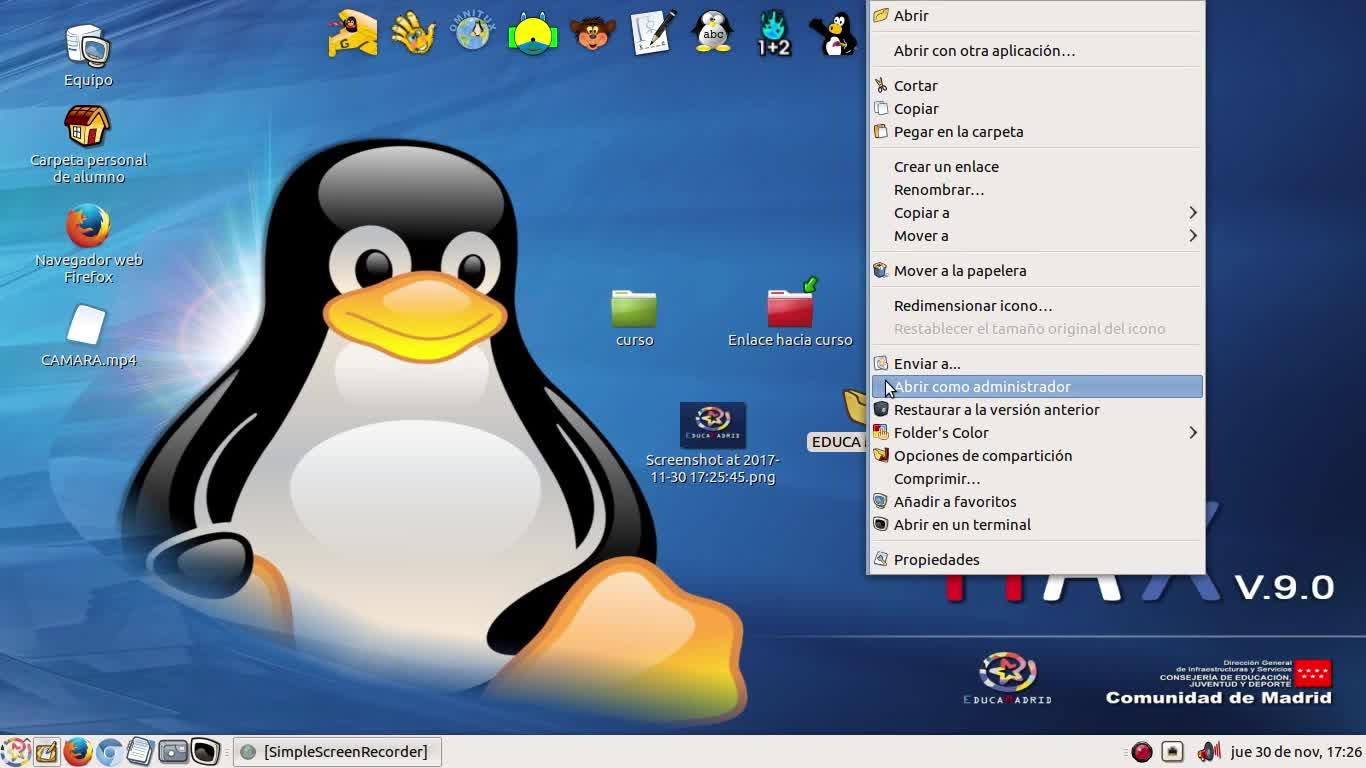This screenshot has height=768, width=1366.
Task: Open the clock showing jue 30 de nov
Action: tap(1296, 752)
